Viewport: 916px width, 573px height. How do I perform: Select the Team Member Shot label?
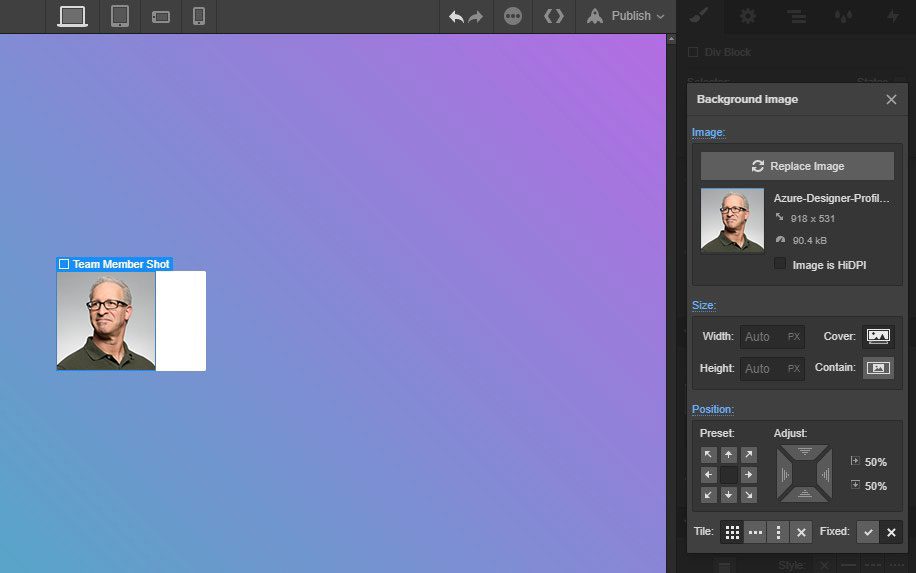point(114,264)
